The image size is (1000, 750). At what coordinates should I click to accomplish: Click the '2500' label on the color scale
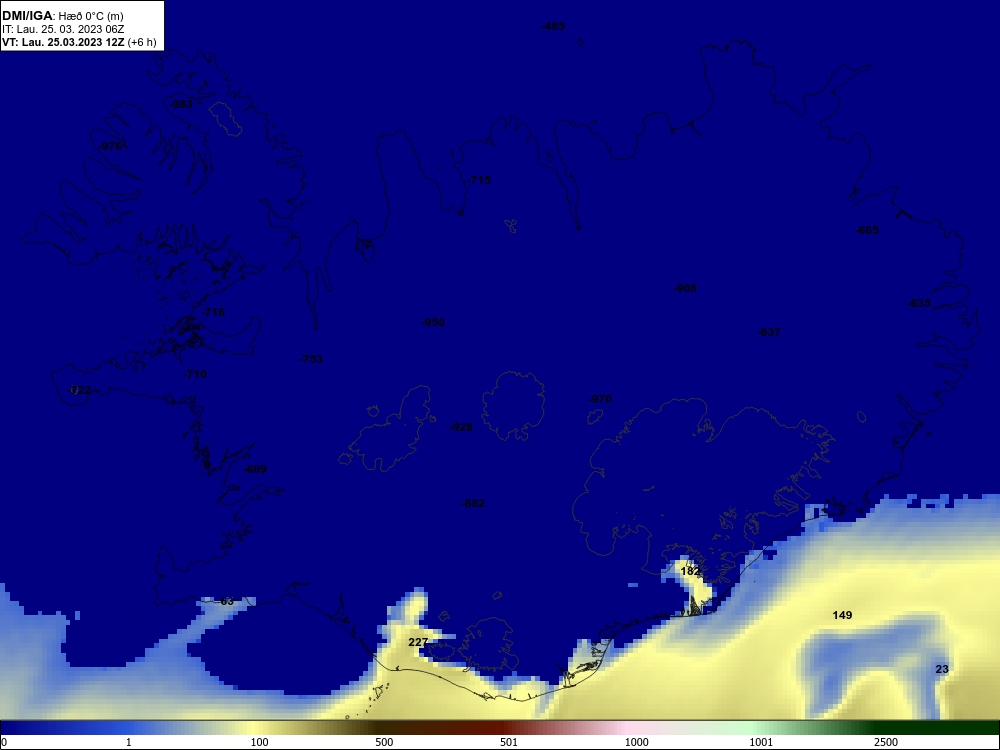click(x=886, y=742)
